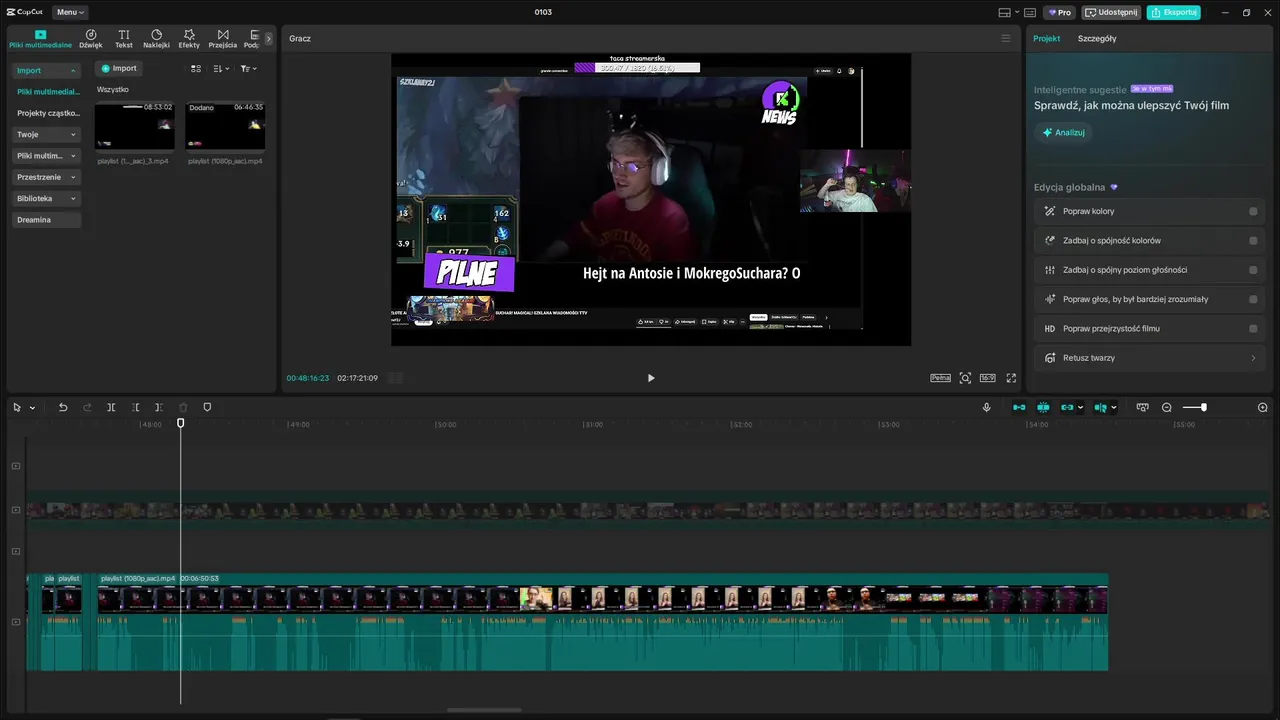Image resolution: width=1280 pixels, height=720 pixels.
Task: Toggle the preview axis option
Action: pos(1101,407)
